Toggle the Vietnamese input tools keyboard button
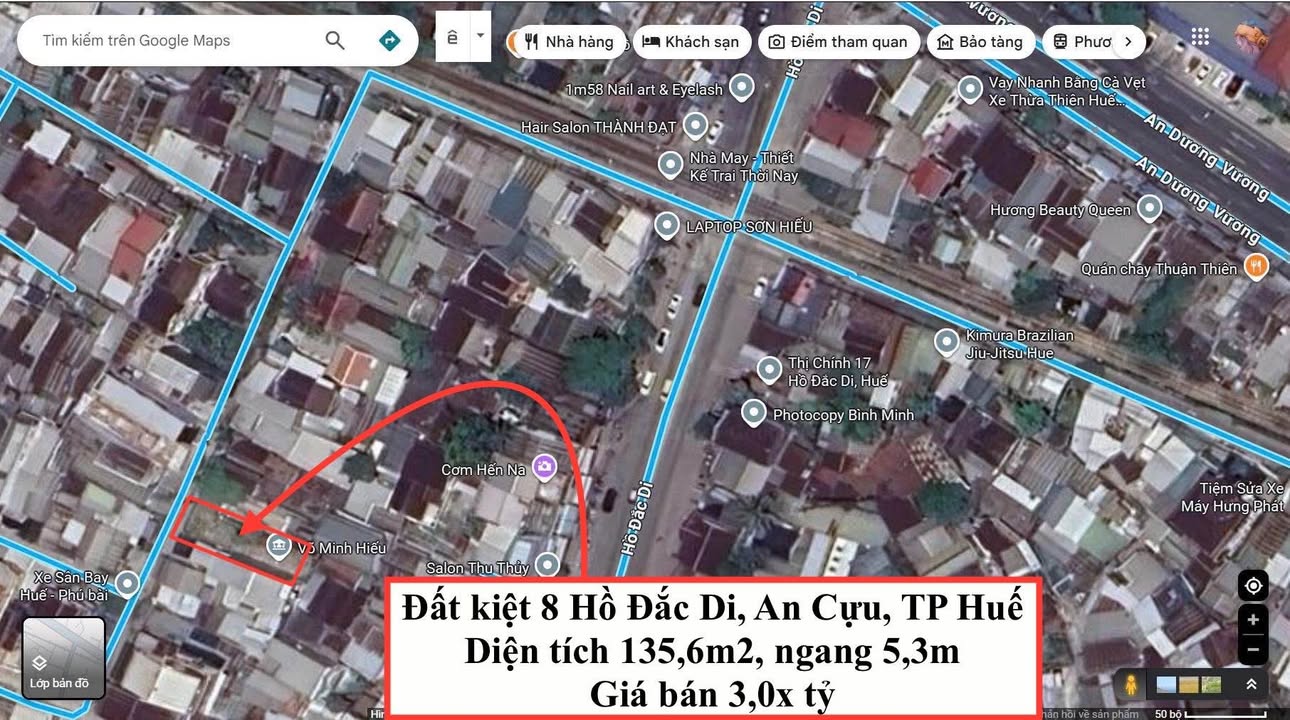The width and height of the screenshot is (1290, 720). [x=451, y=35]
